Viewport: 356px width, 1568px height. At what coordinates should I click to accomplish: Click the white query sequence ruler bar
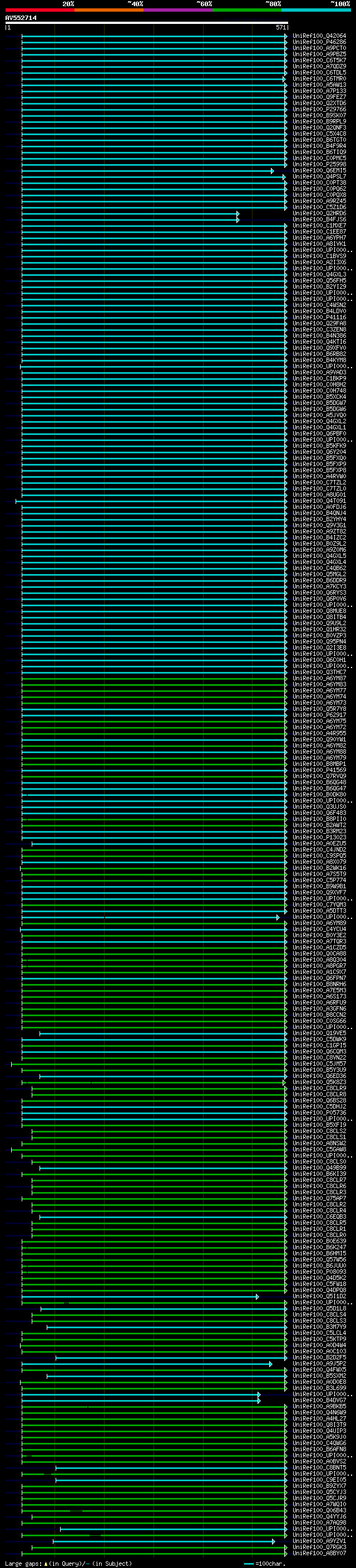(146, 23)
